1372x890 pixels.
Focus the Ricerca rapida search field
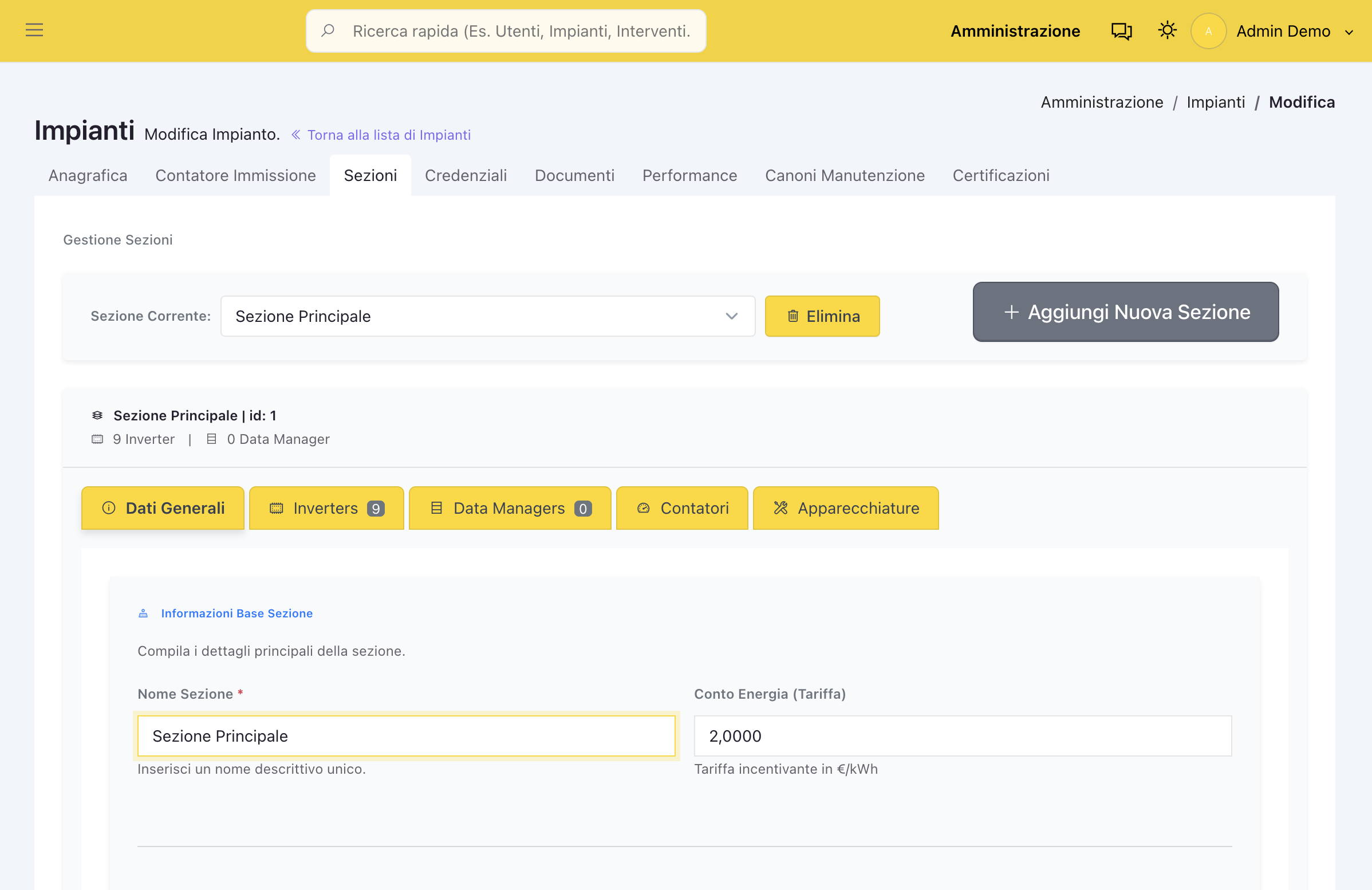point(506,31)
